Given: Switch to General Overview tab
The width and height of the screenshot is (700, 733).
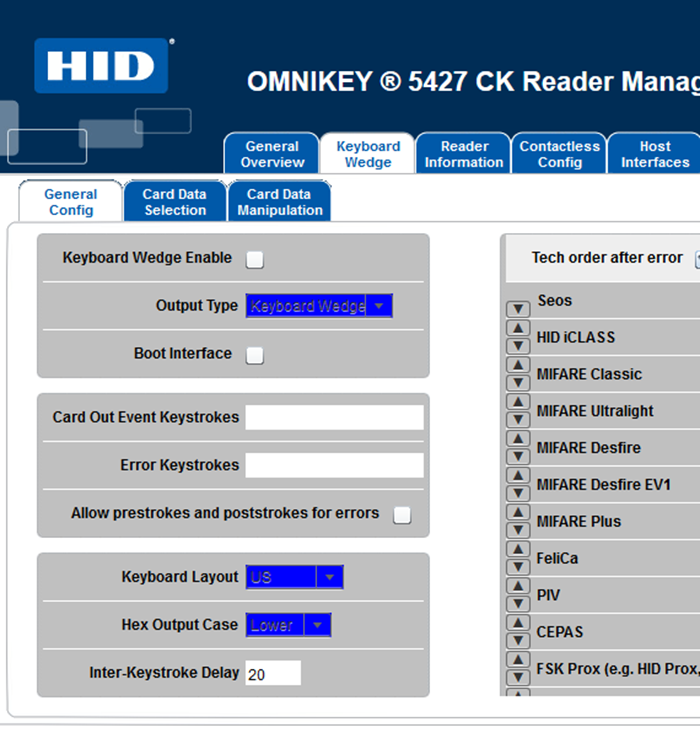Looking at the screenshot, I should click(x=272, y=154).
